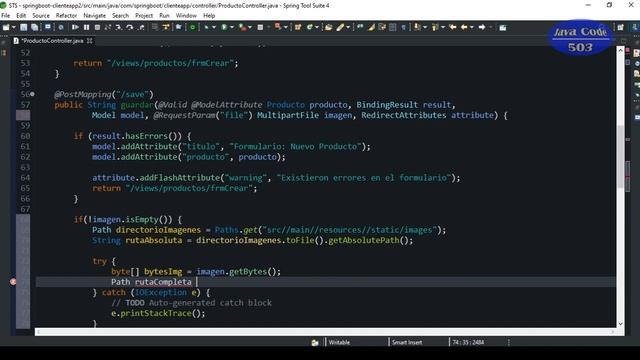Image resolution: width=640 pixels, height=360 pixels.
Task: Click the editor scrollbar down arrow
Action: tap(620, 324)
